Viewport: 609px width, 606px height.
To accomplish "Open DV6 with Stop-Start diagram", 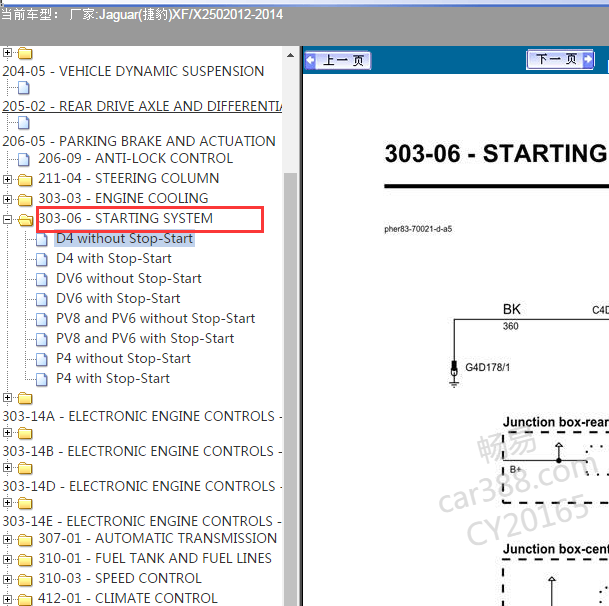I will coord(118,299).
